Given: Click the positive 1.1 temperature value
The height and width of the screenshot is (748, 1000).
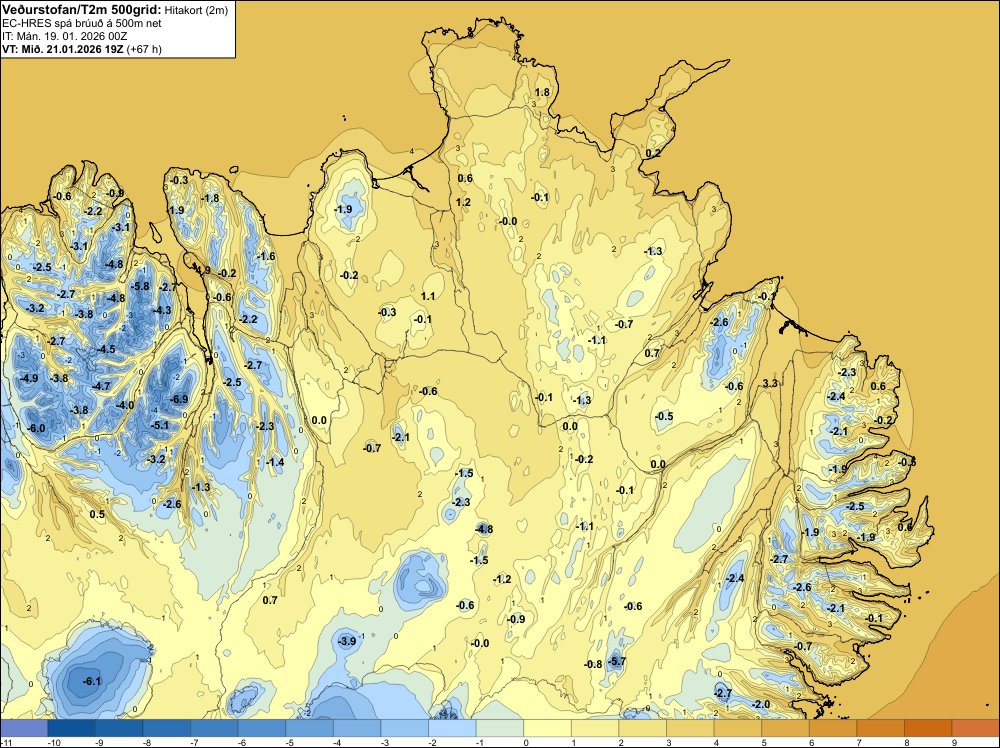Looking at the screenshot, I should 428,296.
